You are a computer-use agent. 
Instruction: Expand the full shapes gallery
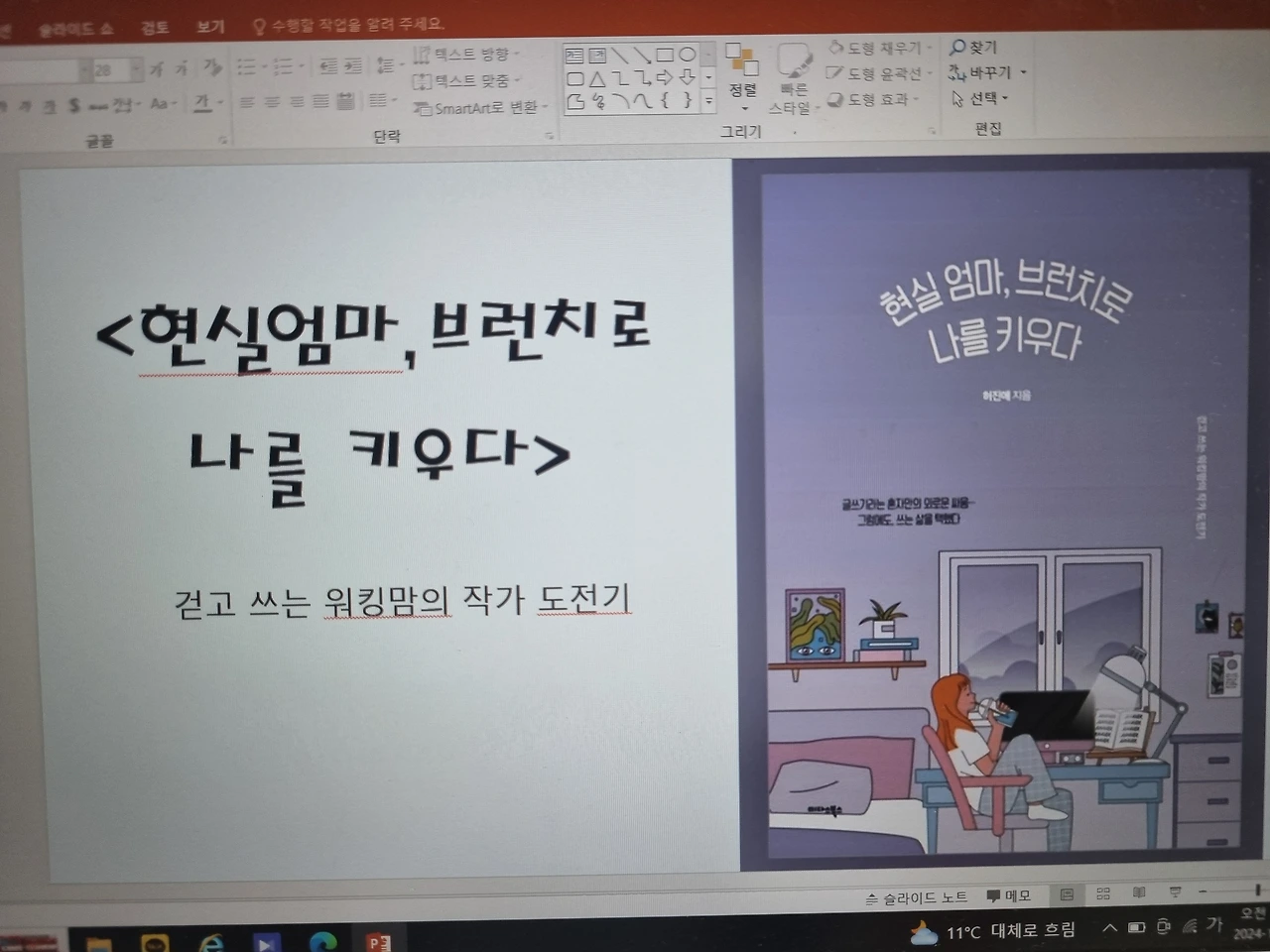point(708,100)
